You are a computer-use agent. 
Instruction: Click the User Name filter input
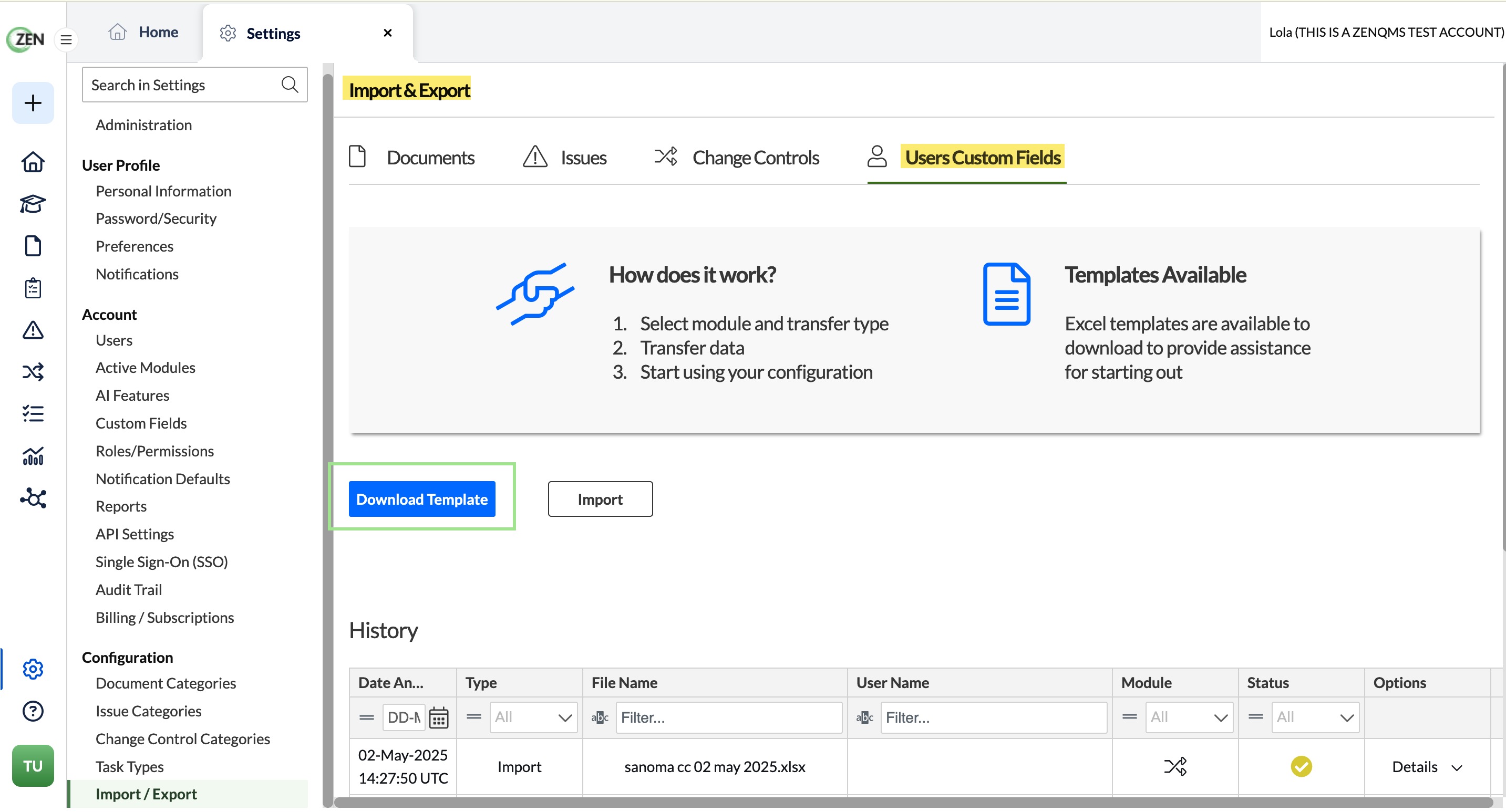point(993,717)
